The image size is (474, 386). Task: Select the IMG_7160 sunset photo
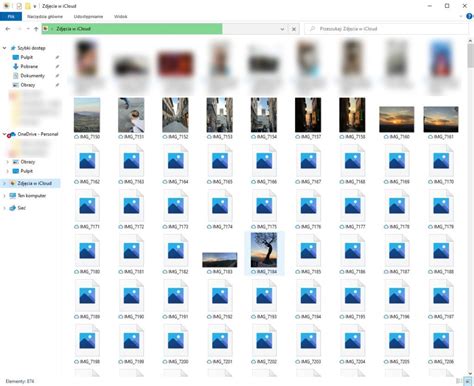[397, 119]
